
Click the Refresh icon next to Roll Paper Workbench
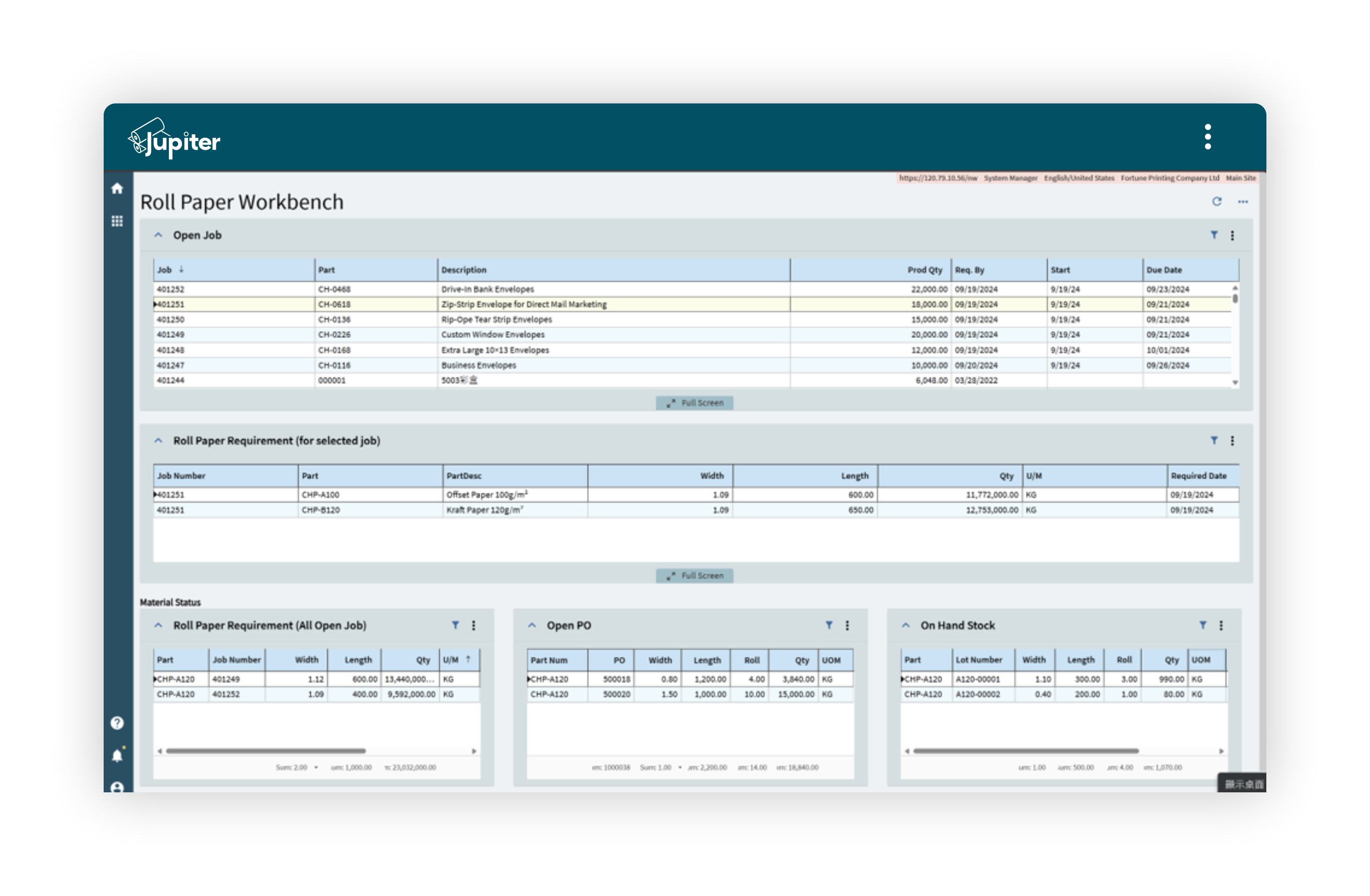(x=1217, y=202)
